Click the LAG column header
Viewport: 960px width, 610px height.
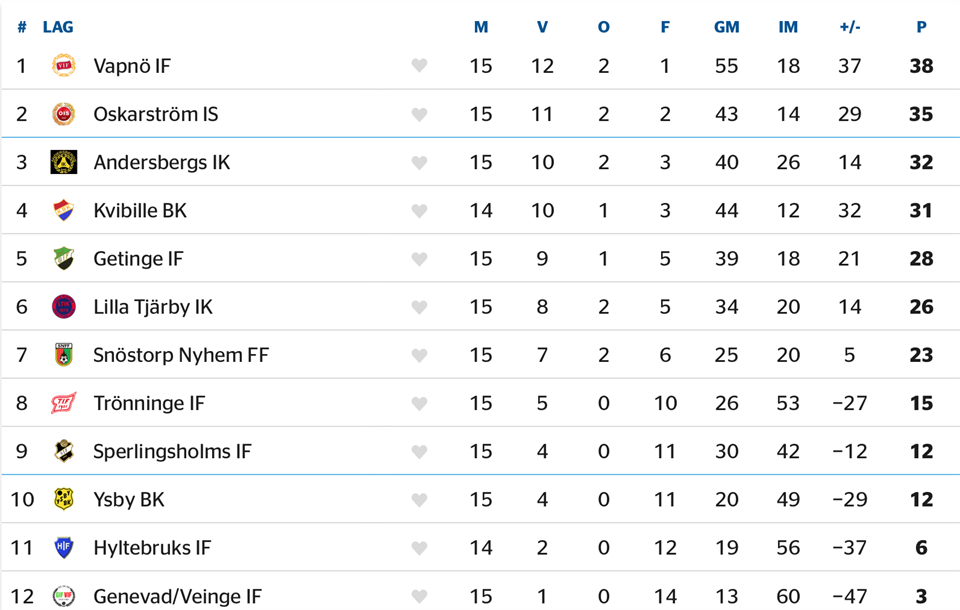pos(58,27)
